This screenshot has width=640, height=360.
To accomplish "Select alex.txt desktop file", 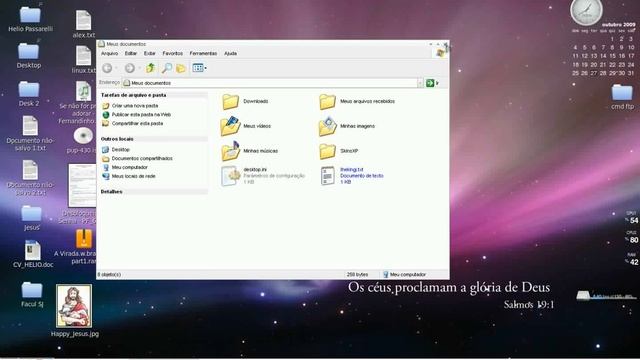I will [83, 20].
